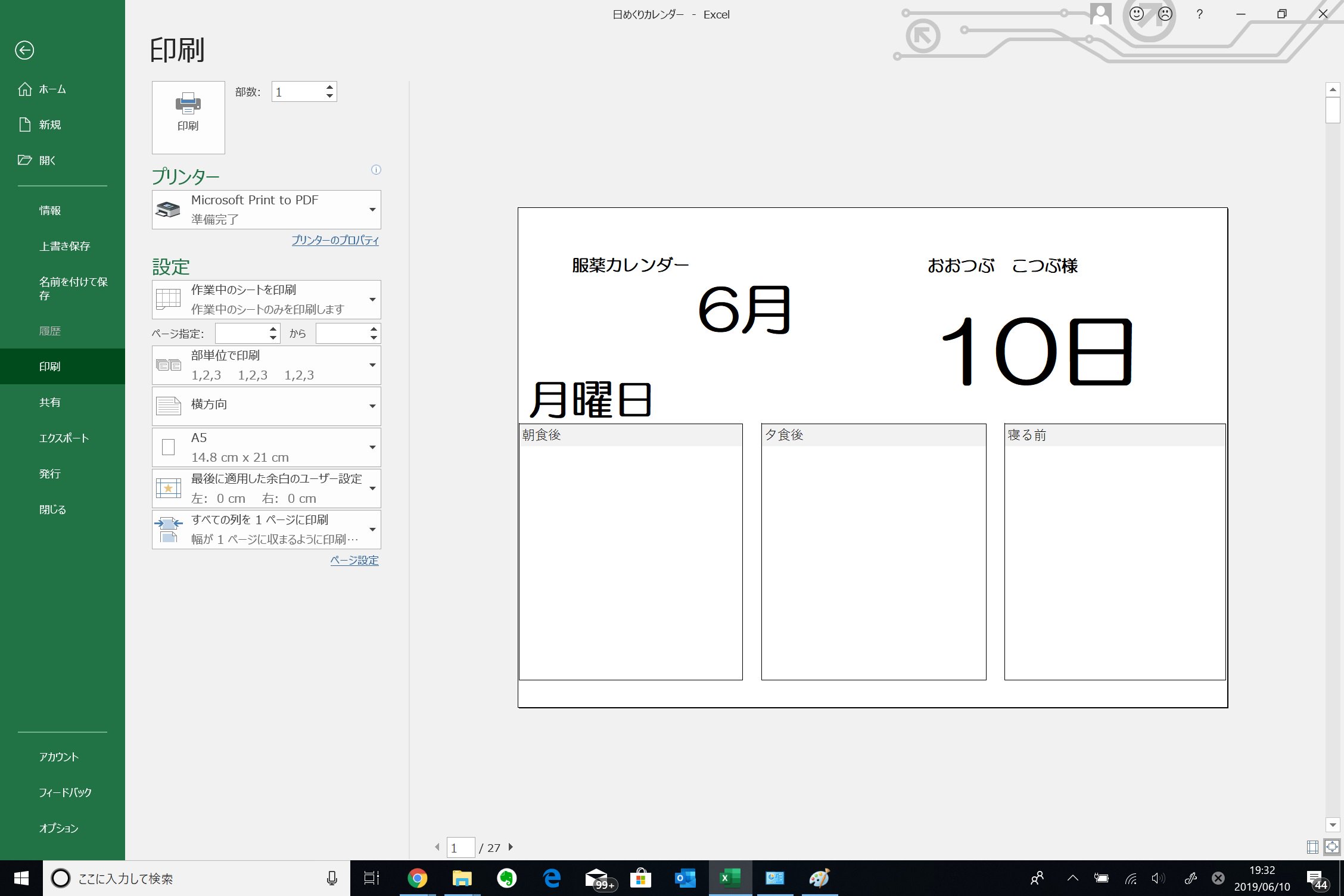Decrease the end page value after から

(374, 338)
